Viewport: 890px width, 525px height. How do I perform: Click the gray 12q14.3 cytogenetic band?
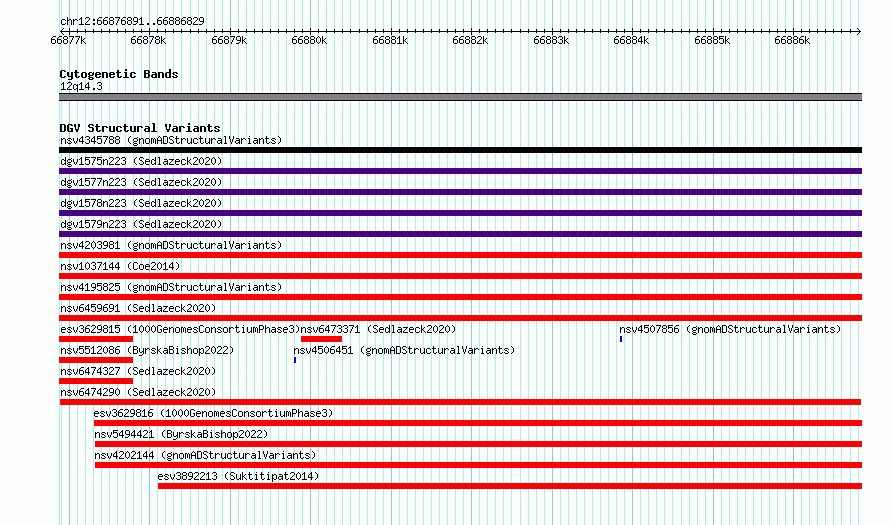point(460,97)
